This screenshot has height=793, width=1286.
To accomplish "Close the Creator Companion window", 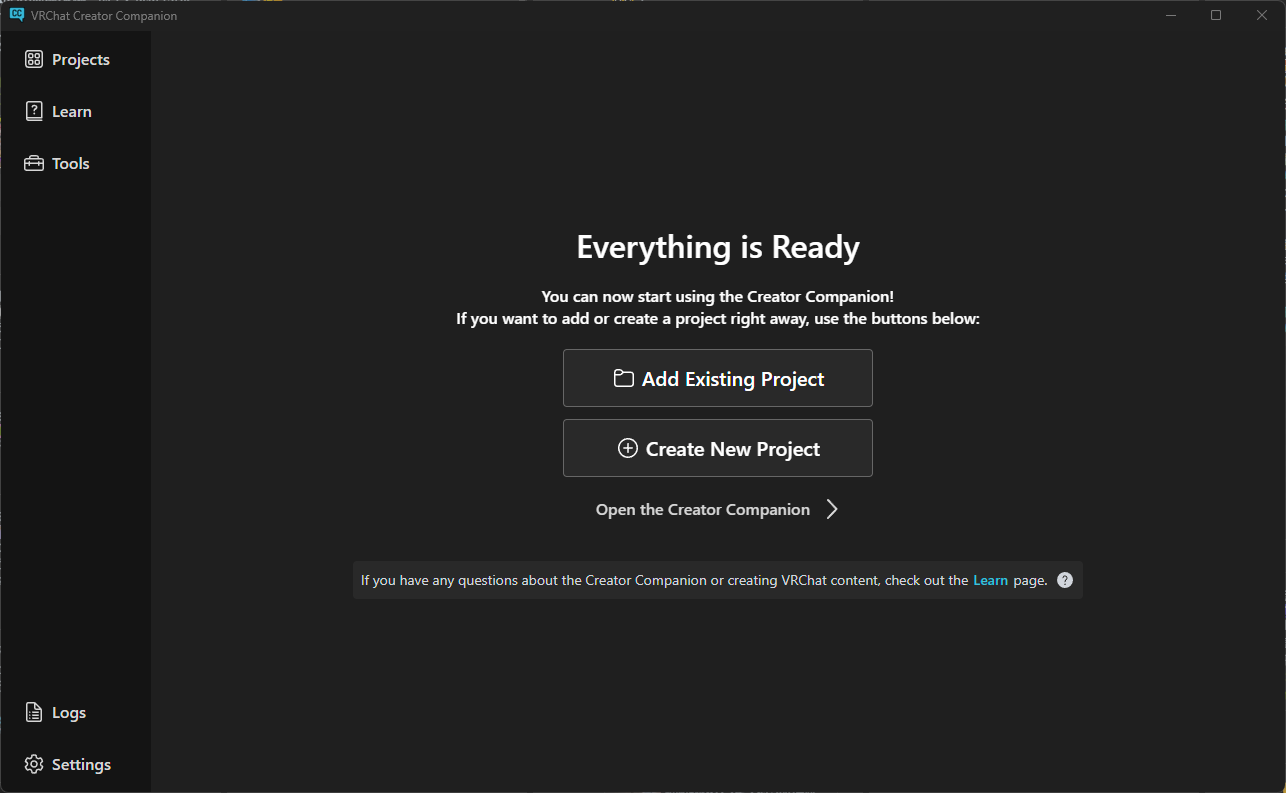I will pyautogui.click(x=1261, y=15).
